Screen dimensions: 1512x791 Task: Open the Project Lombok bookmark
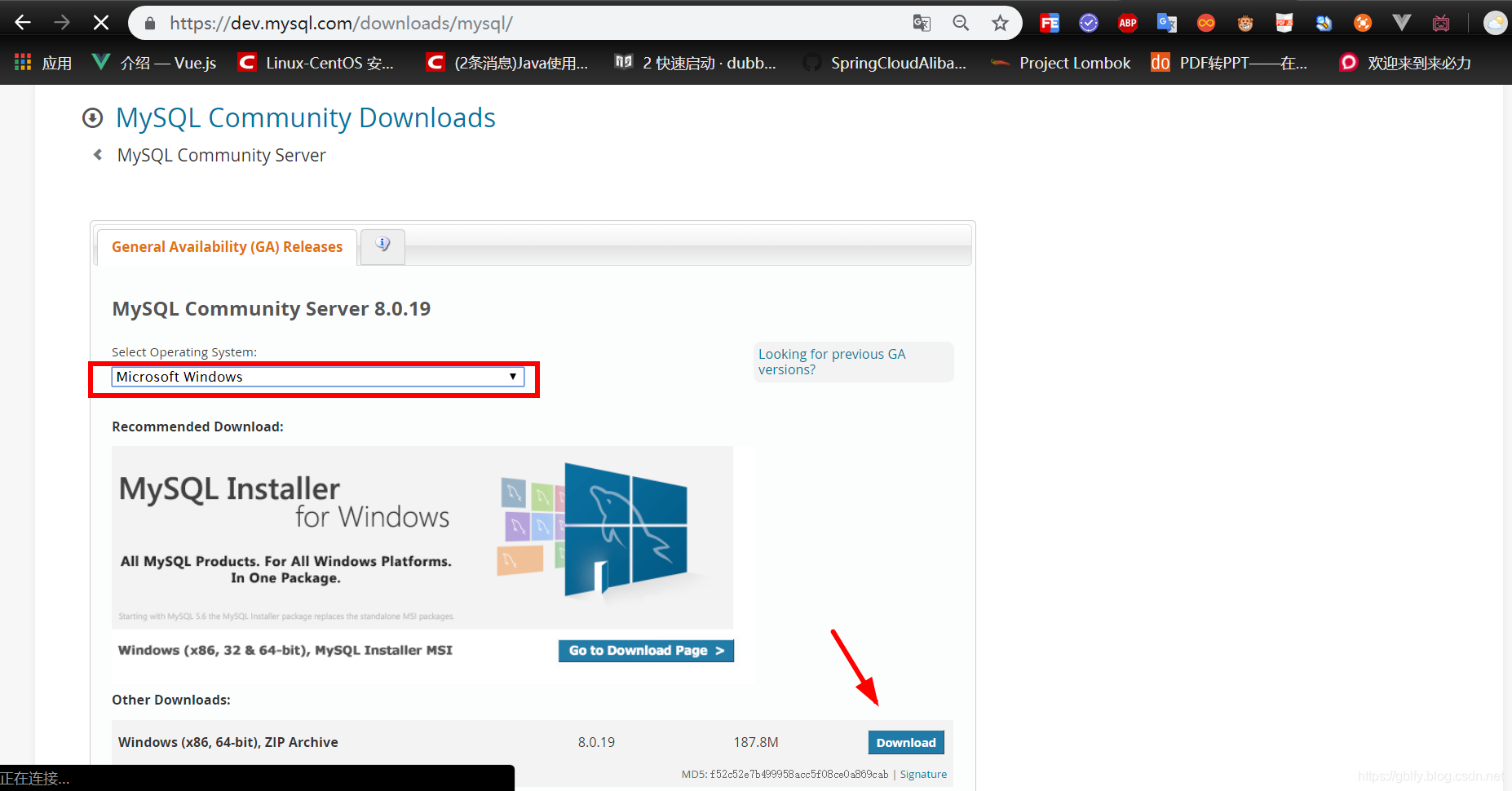[1060, 63]
